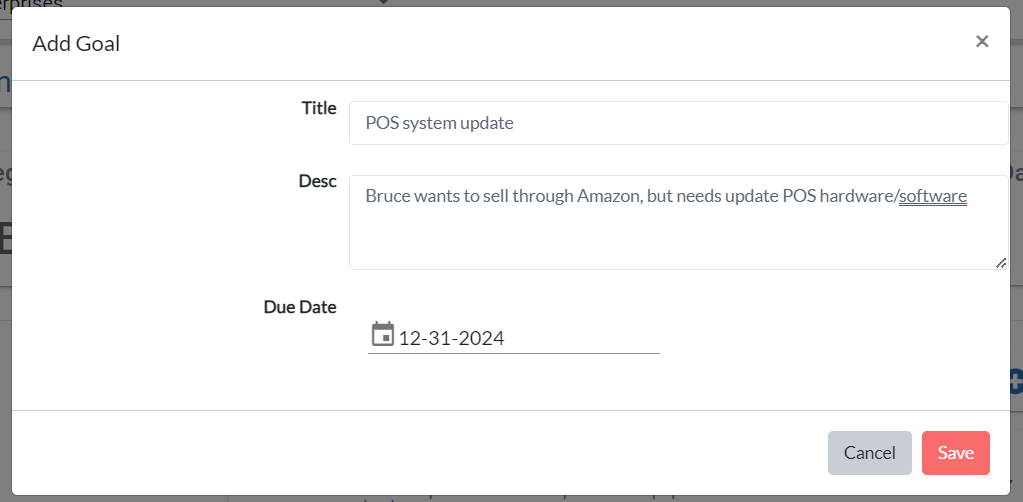Close the Add Goal dialog with the X
1023x502 pixels.
tap(982, 42)
